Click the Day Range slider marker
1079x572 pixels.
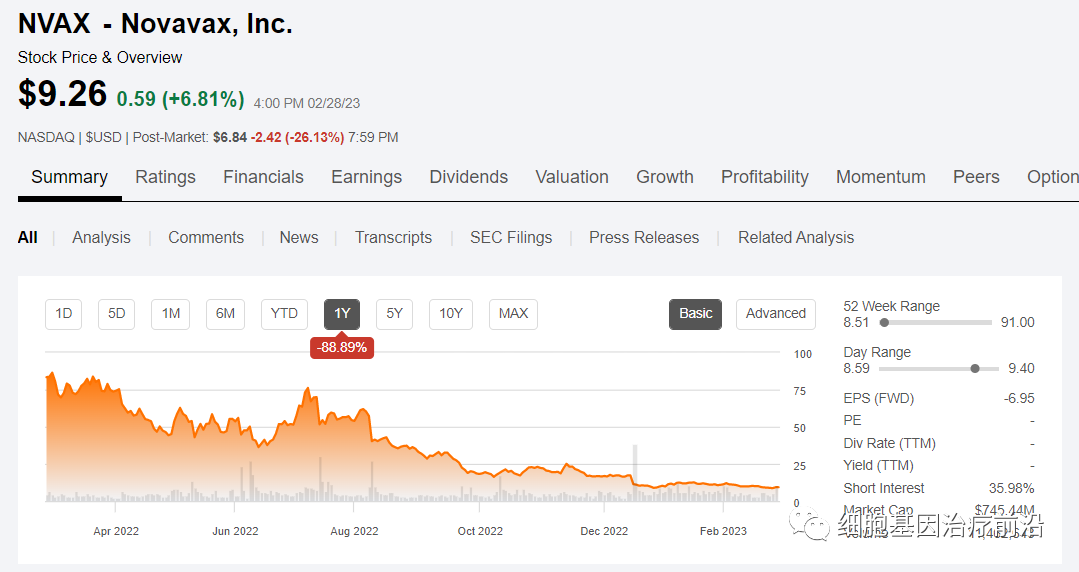click(x=975, y=369)
